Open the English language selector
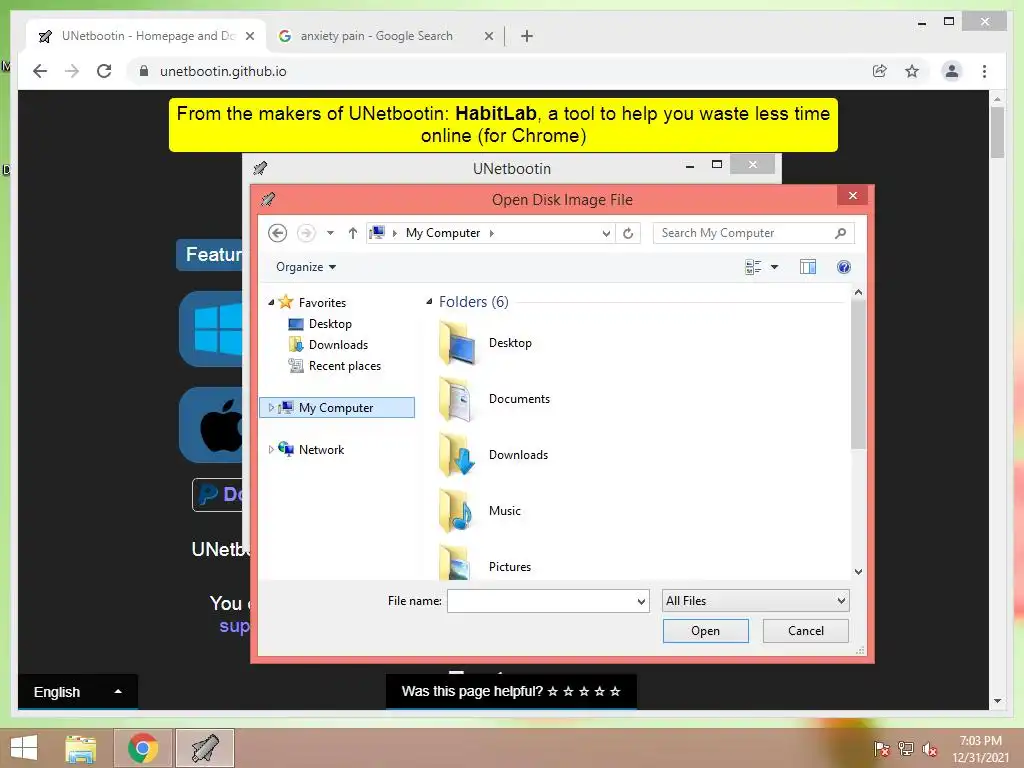 78,692
